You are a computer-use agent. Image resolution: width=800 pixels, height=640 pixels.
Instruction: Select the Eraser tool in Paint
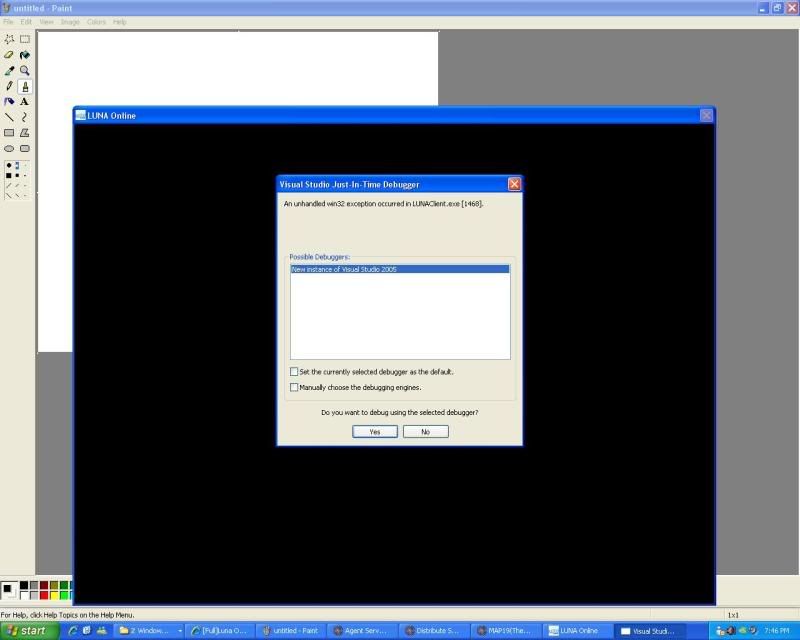[x=9, y=55]
